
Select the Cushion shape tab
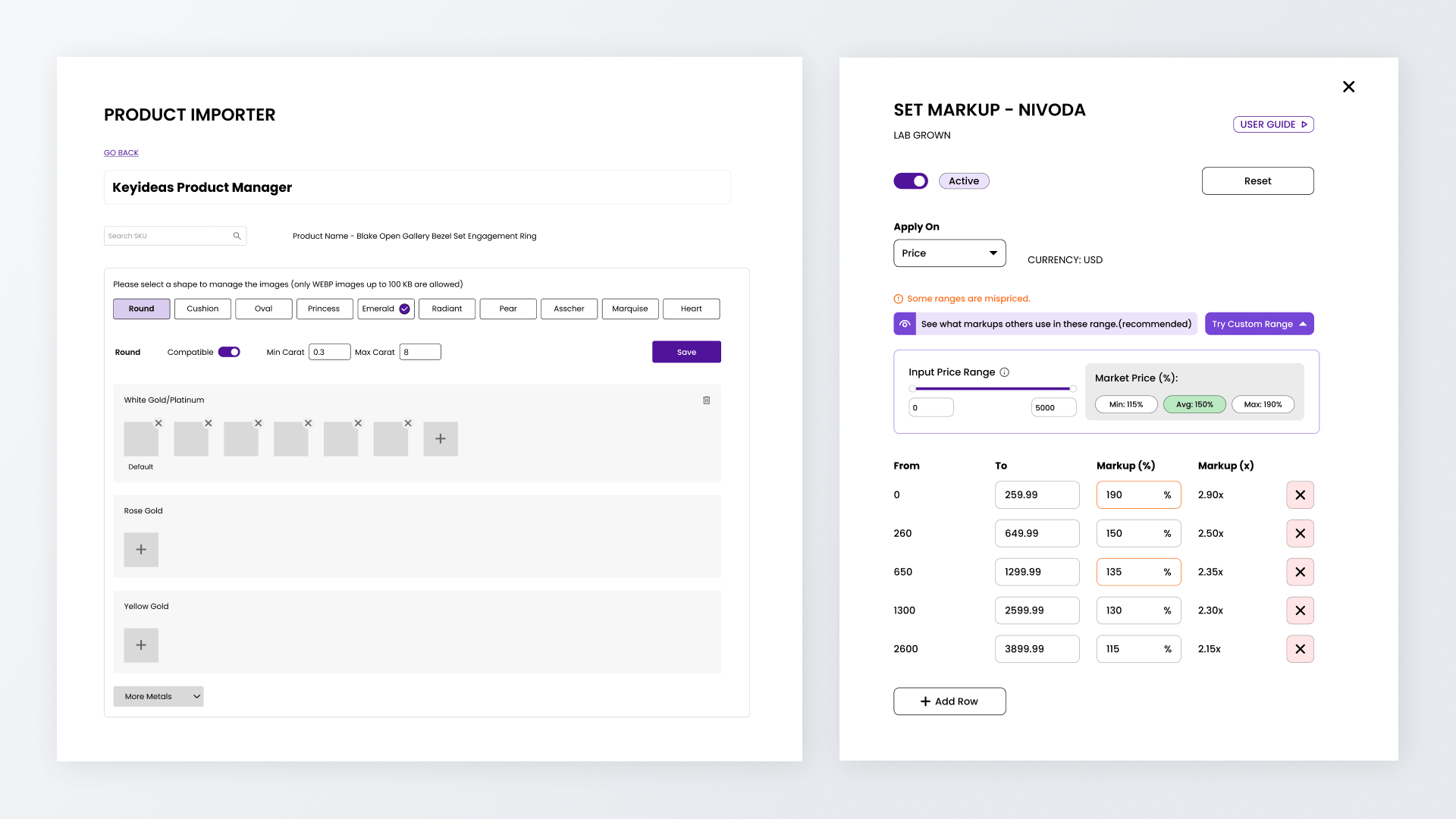202,309
